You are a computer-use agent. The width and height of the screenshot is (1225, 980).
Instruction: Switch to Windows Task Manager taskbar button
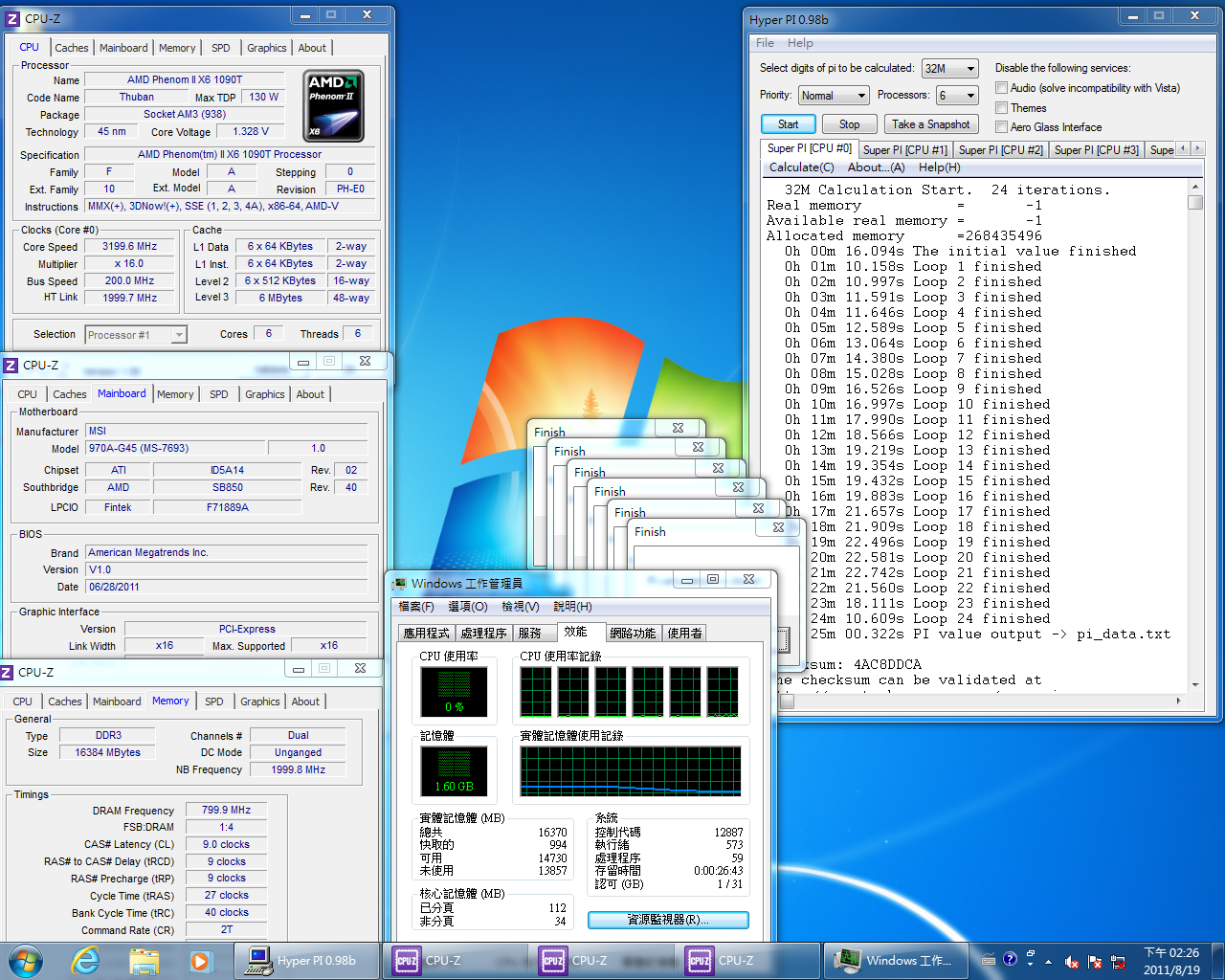pyautogui.click(x=895, y=960)
